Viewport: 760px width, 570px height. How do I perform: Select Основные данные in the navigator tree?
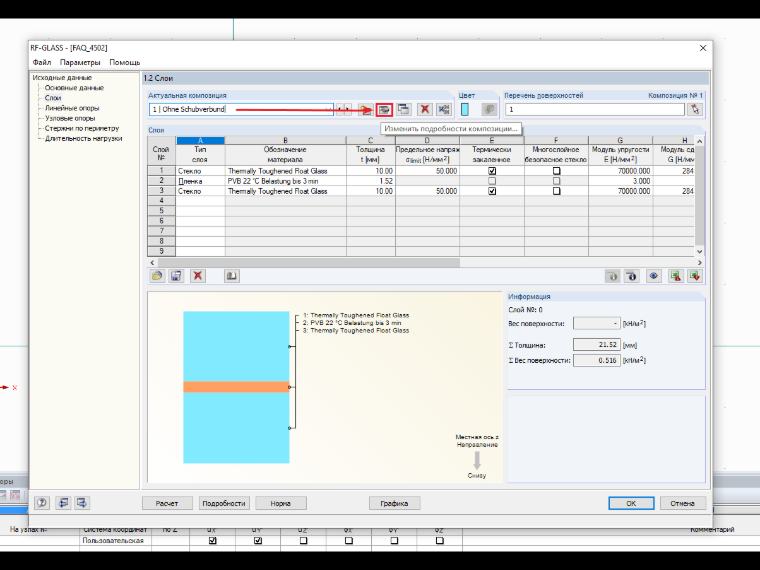click(74, 88)
